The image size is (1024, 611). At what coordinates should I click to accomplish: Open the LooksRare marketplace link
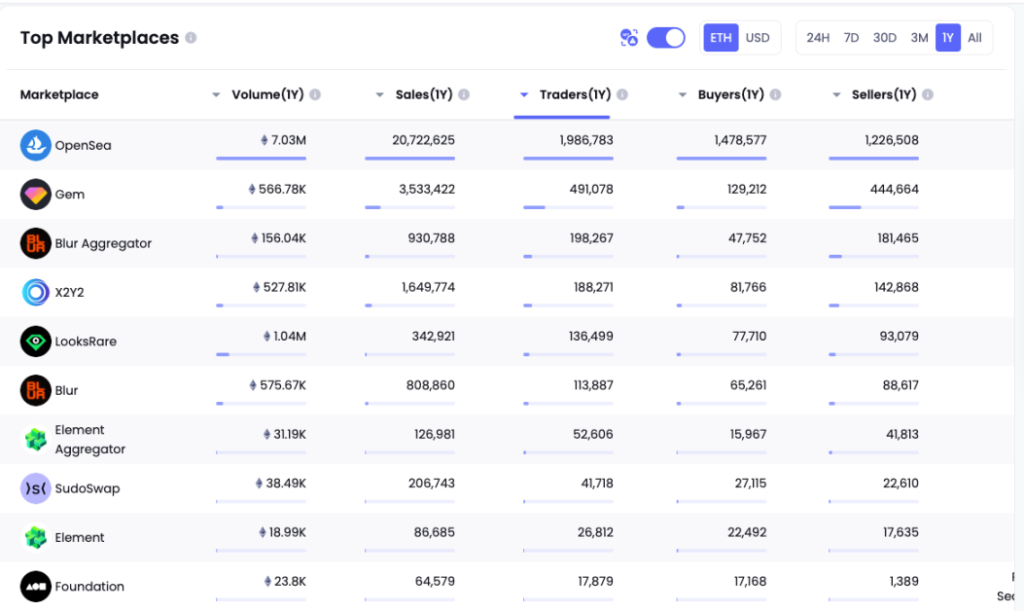click(x=86, y=341)
